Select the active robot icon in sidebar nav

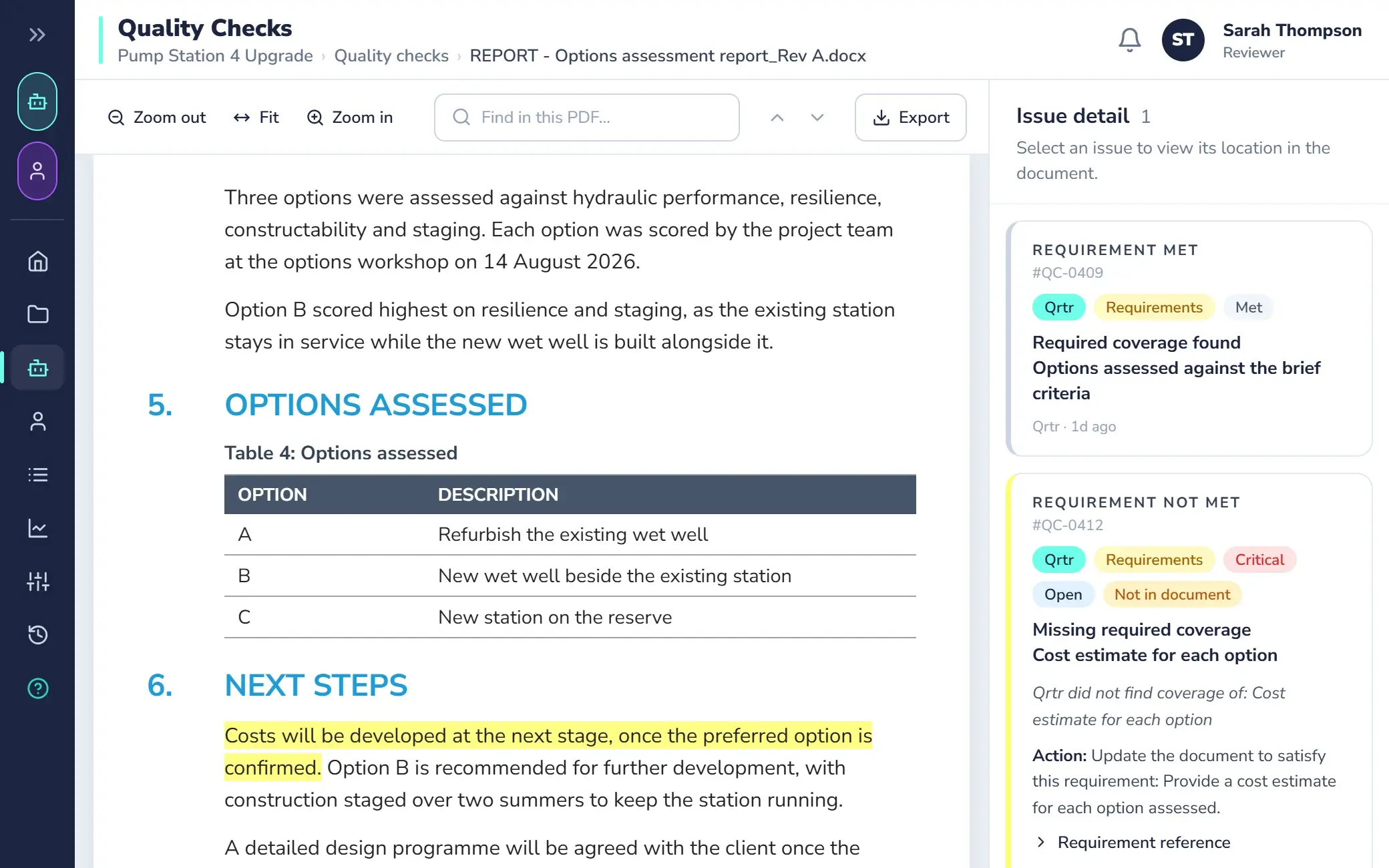click(x=38, y=368)
